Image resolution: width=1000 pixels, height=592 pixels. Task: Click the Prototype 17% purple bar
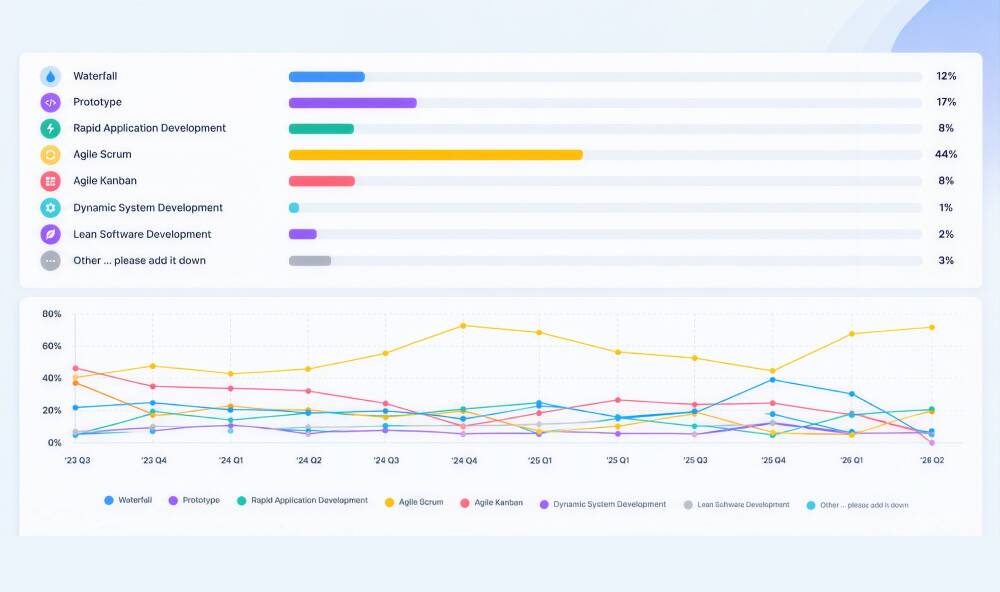(353, 103)
